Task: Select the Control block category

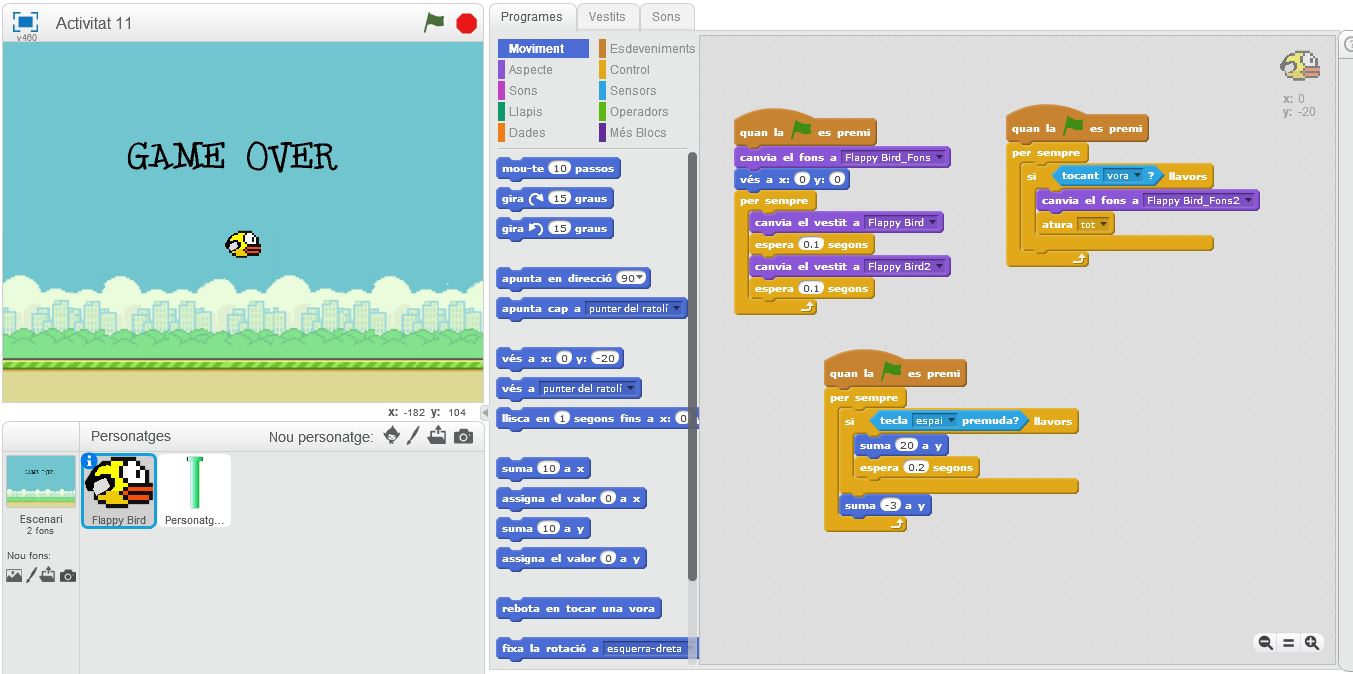Action: (x=630, y=70)
